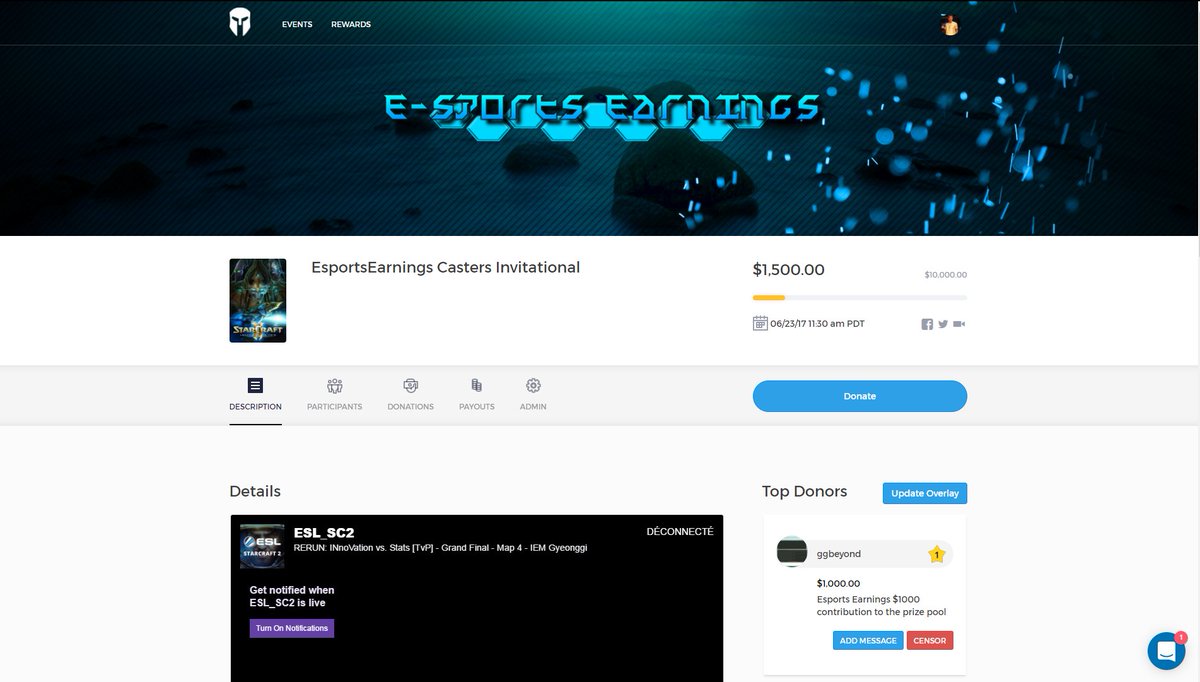Click the RERUN INnoVation vs. Stats stream title
The width and height of the screenshot is (1200, 682).
440,548
